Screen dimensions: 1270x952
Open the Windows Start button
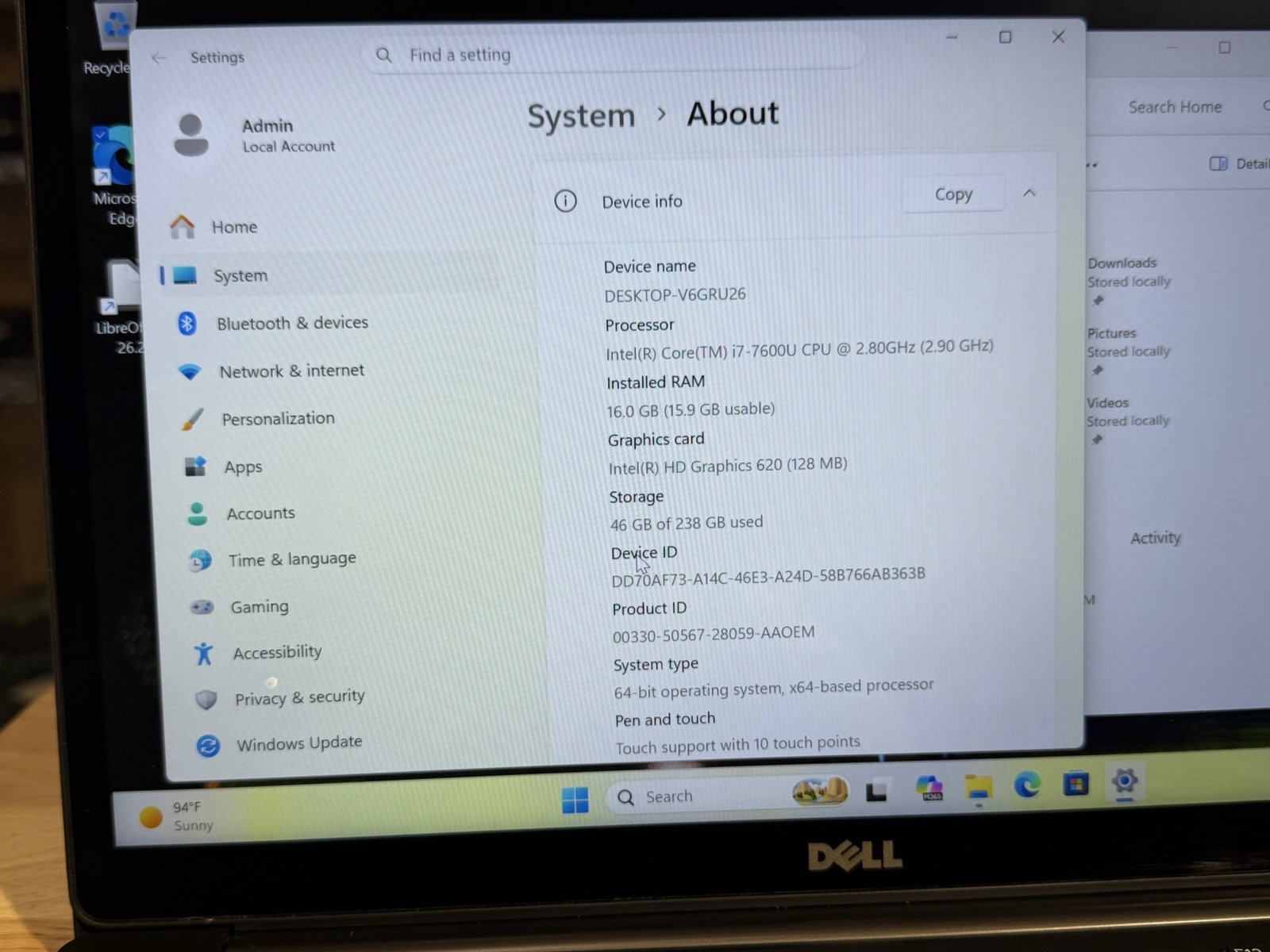[x=575, y=800]
